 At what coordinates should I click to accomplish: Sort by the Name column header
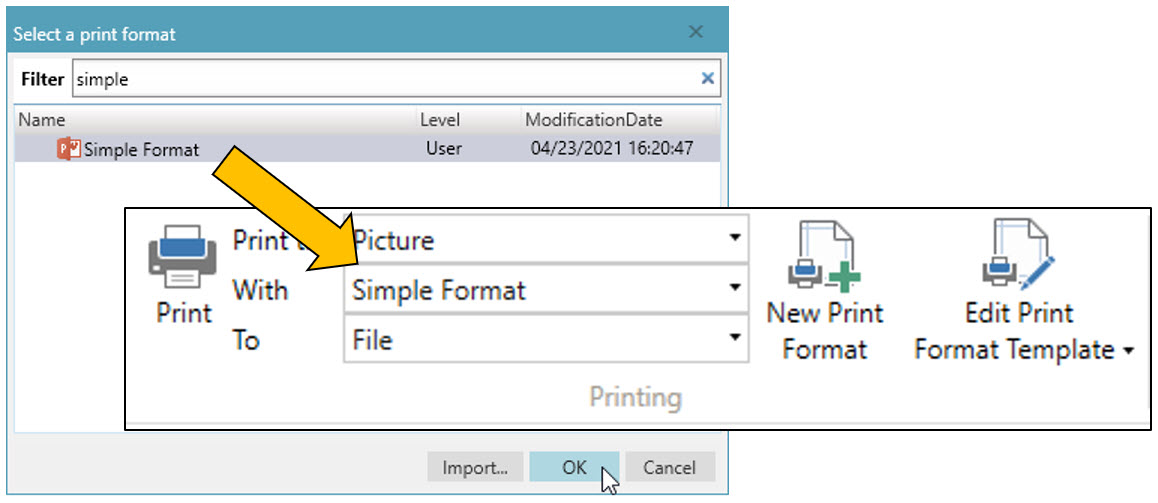[x=42, y=120]
